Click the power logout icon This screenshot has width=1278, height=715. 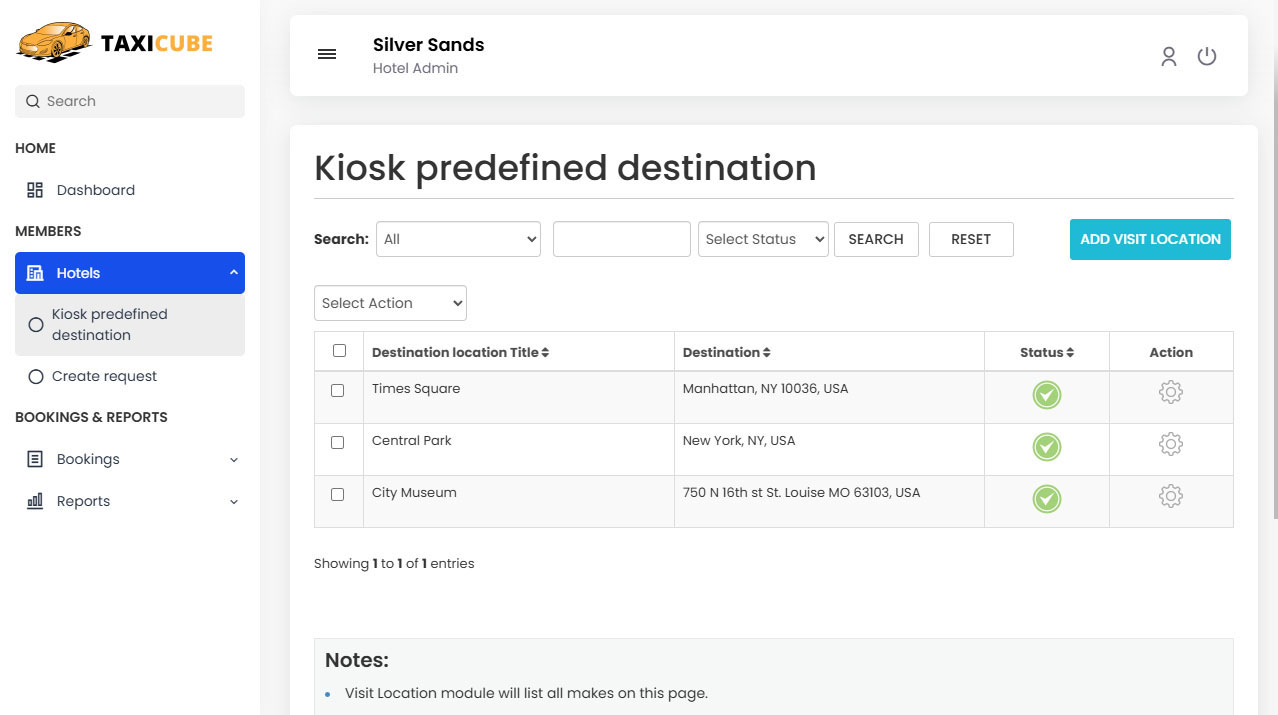point(1207,56)
